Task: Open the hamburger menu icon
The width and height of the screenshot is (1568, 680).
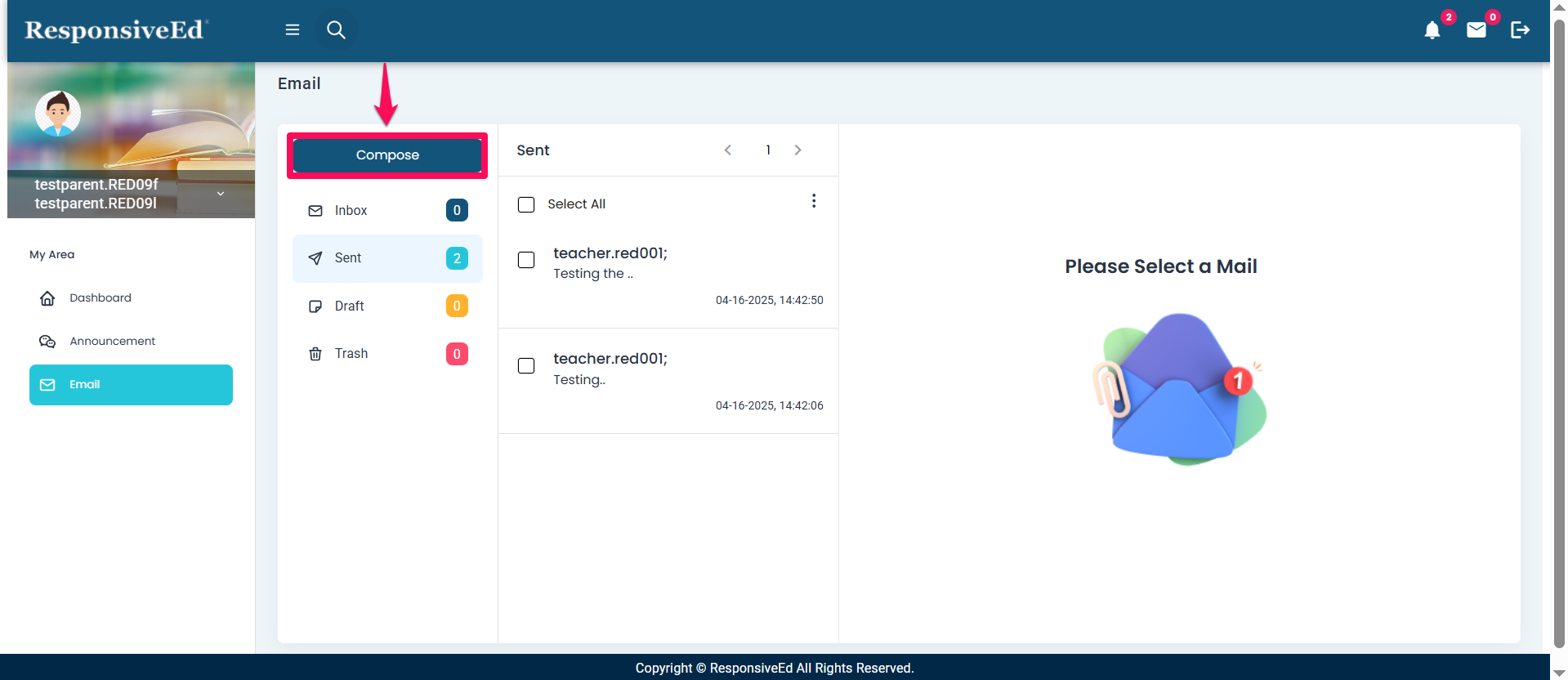Action: 292,30
